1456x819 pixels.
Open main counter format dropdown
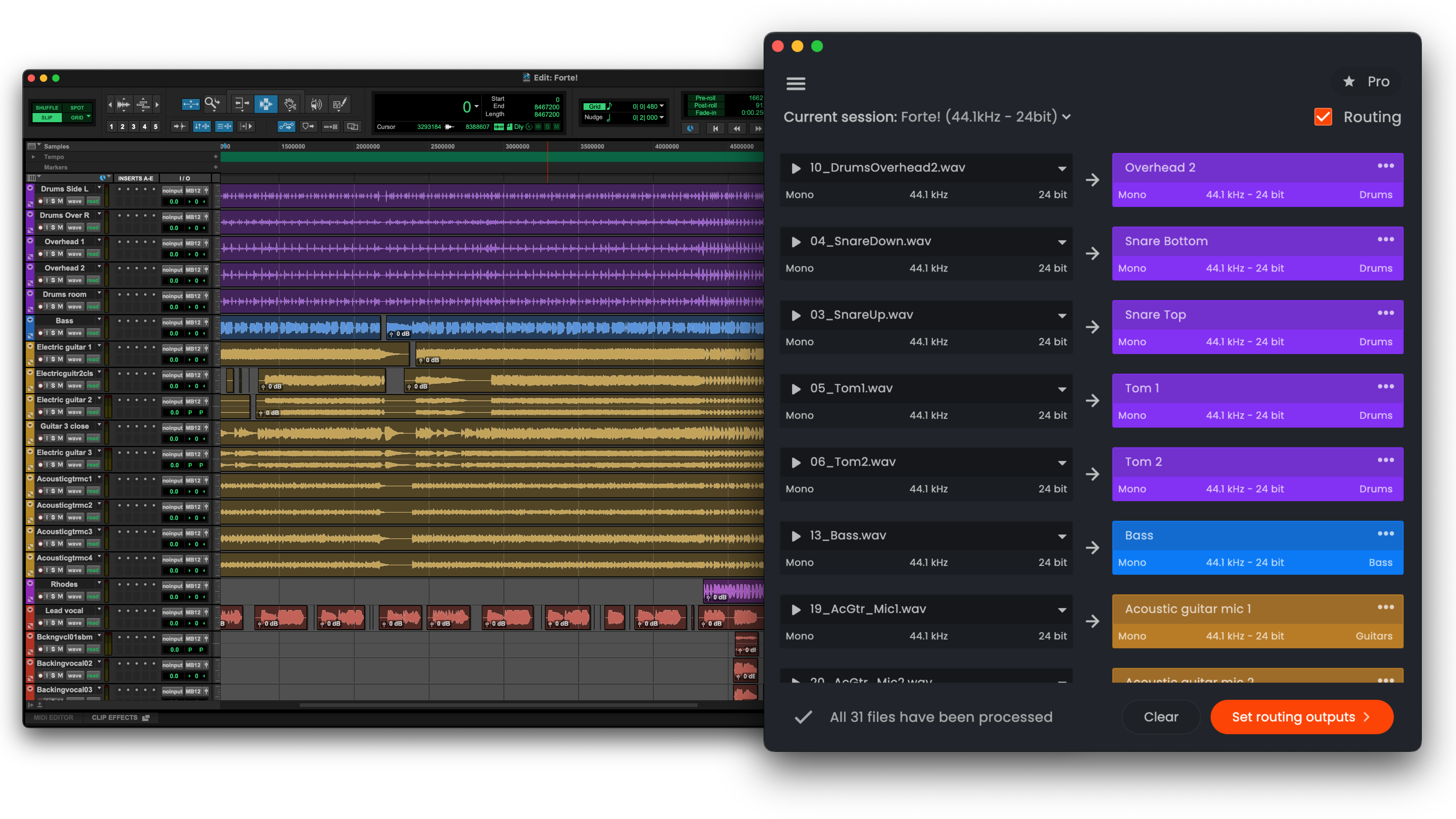[x=477, y=107]
